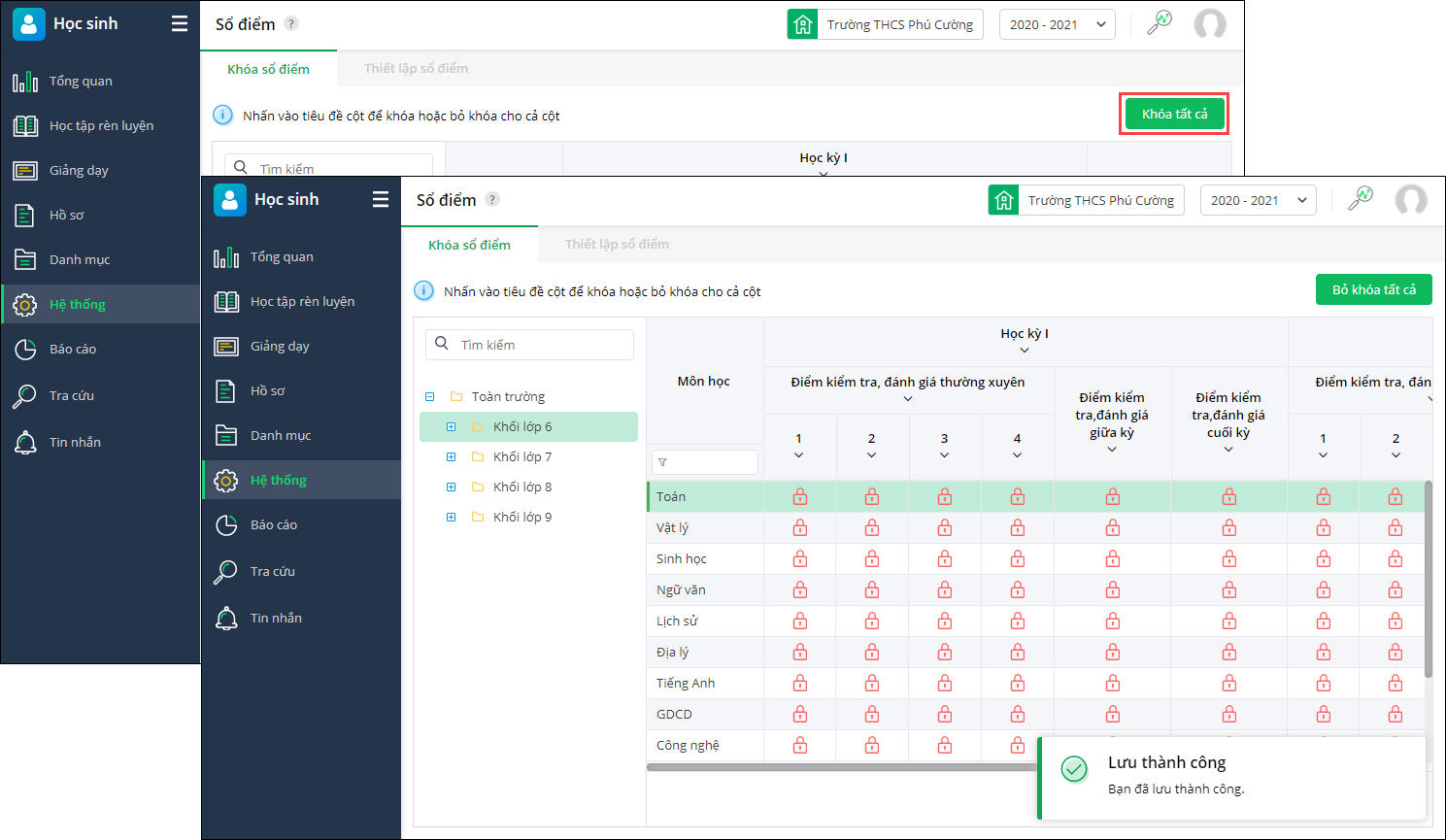
Task: Click the Tổng quan chart icon in front sidebar
Action: click(226, 257)
